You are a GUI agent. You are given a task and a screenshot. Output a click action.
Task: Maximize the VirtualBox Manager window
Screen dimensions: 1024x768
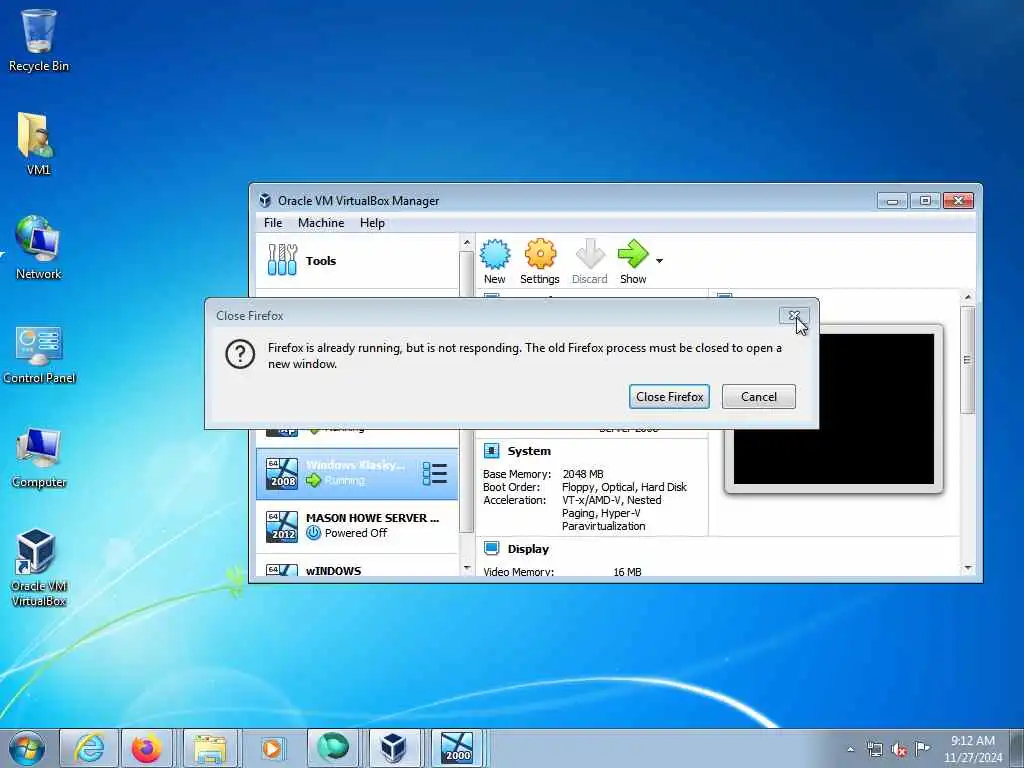click(x=925, y=200)
